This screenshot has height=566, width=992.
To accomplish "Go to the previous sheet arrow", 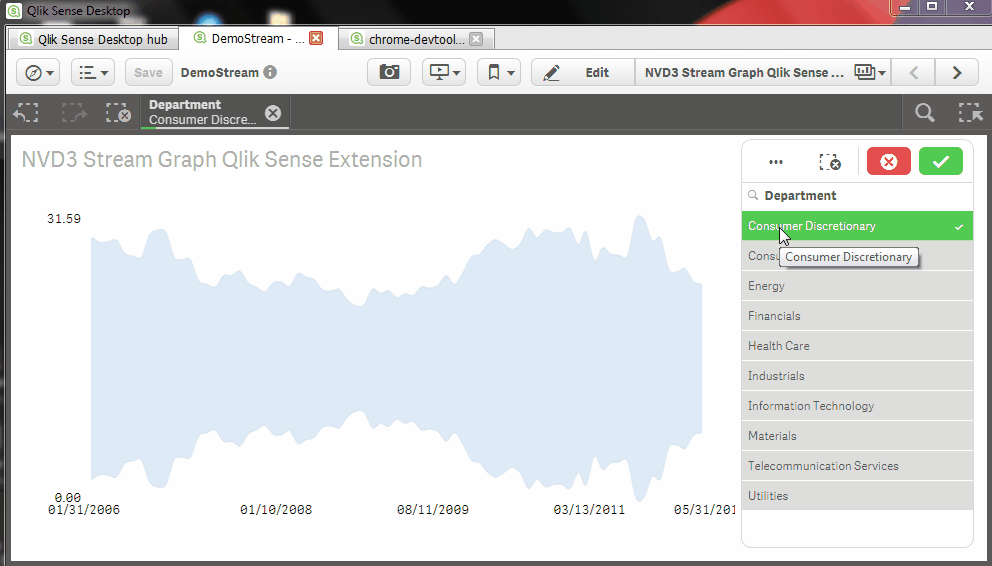I will pos(914,72).
